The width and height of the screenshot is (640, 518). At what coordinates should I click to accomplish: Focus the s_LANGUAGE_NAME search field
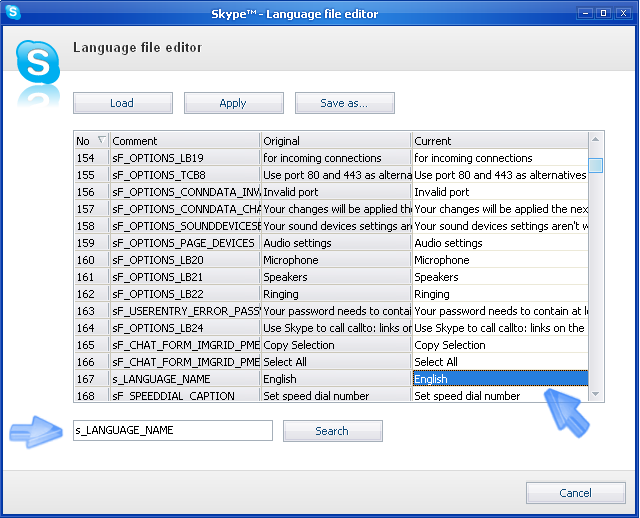pyautogui.click(x=173, y=430)
